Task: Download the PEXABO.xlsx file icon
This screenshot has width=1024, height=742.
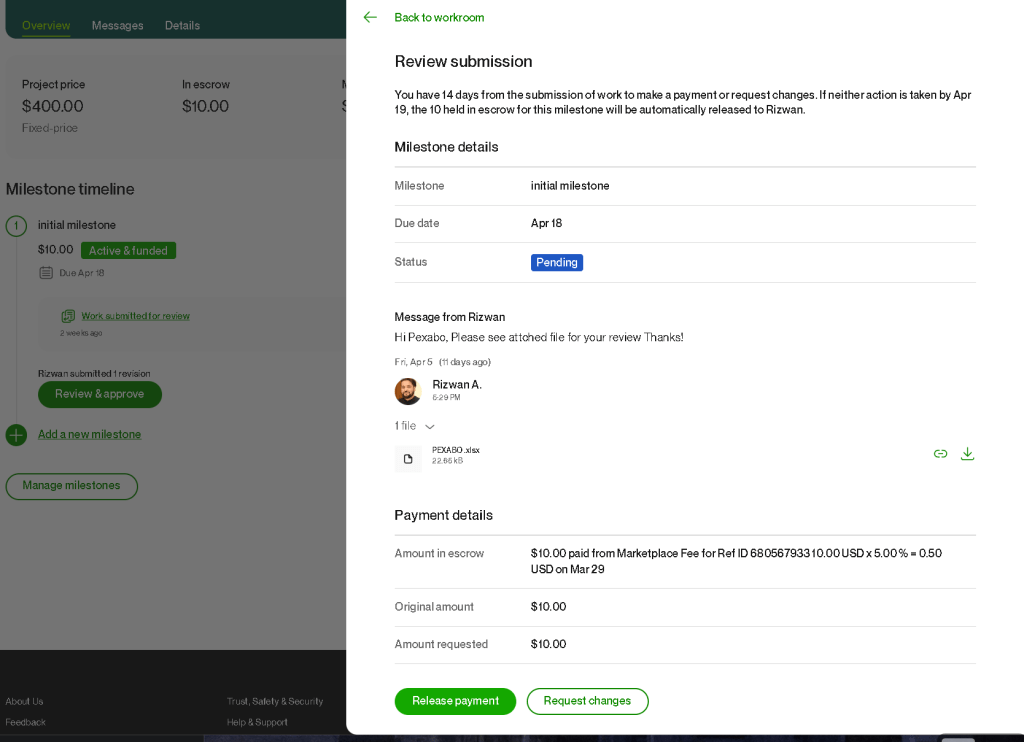Action: tap(967, 454)
